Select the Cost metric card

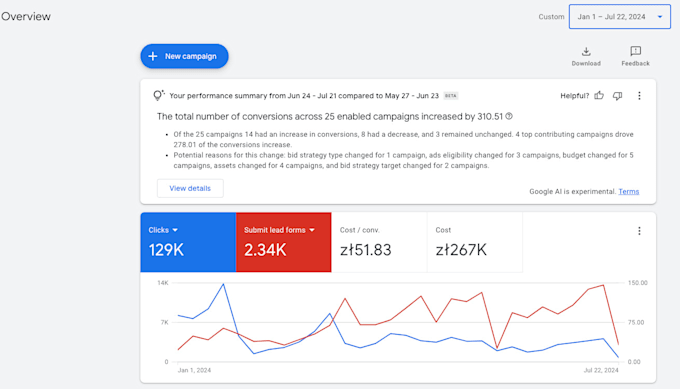[475, 242]
